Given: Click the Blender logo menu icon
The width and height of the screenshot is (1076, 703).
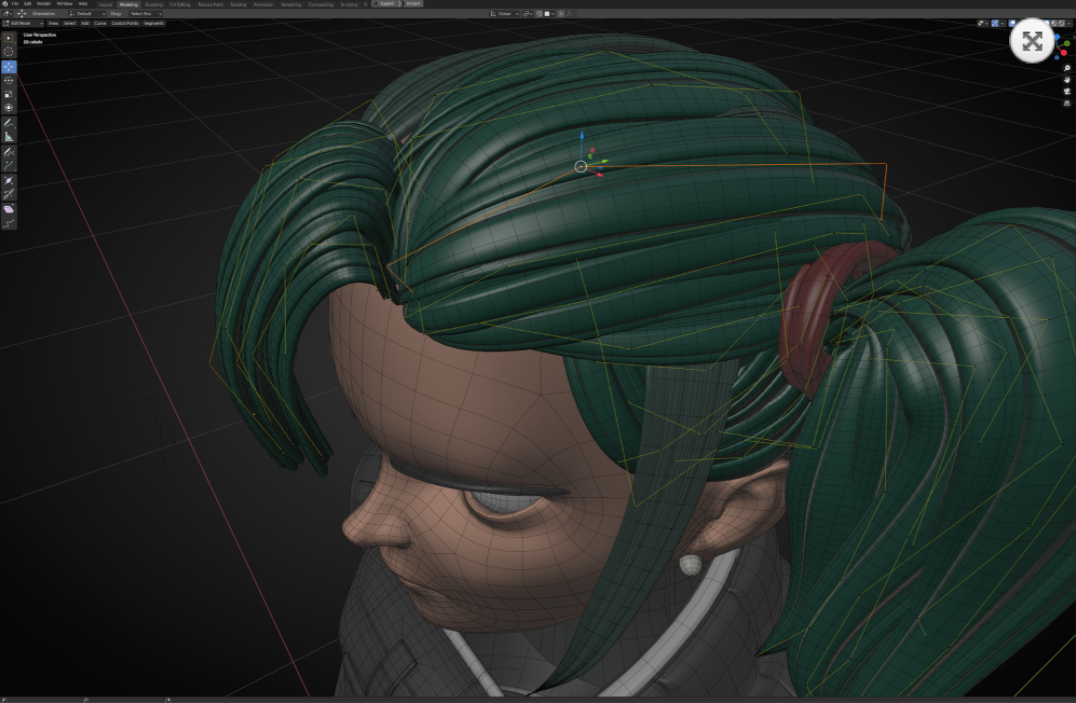Looking at the screenshot, I should [x=5, y=3].
